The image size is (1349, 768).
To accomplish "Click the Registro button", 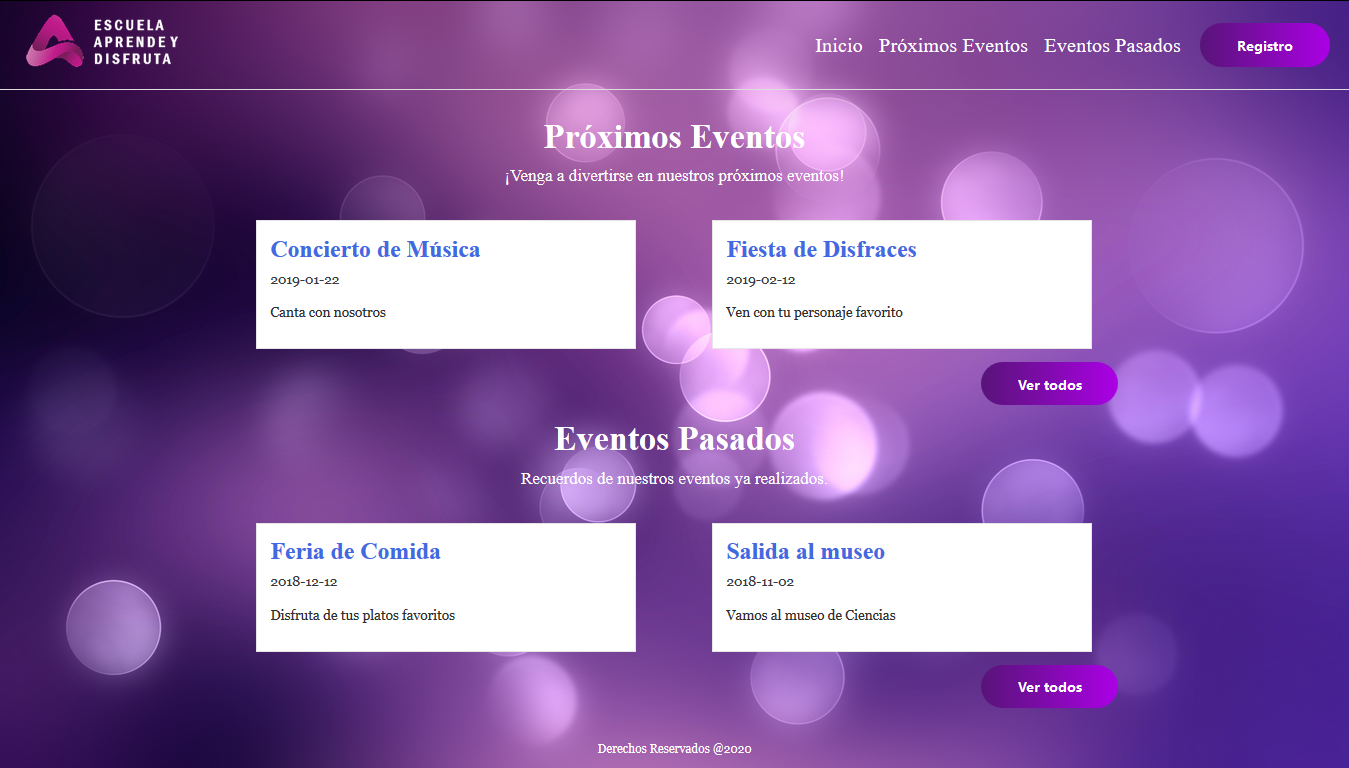I will pyautogui.click(x=1264, y=44).
